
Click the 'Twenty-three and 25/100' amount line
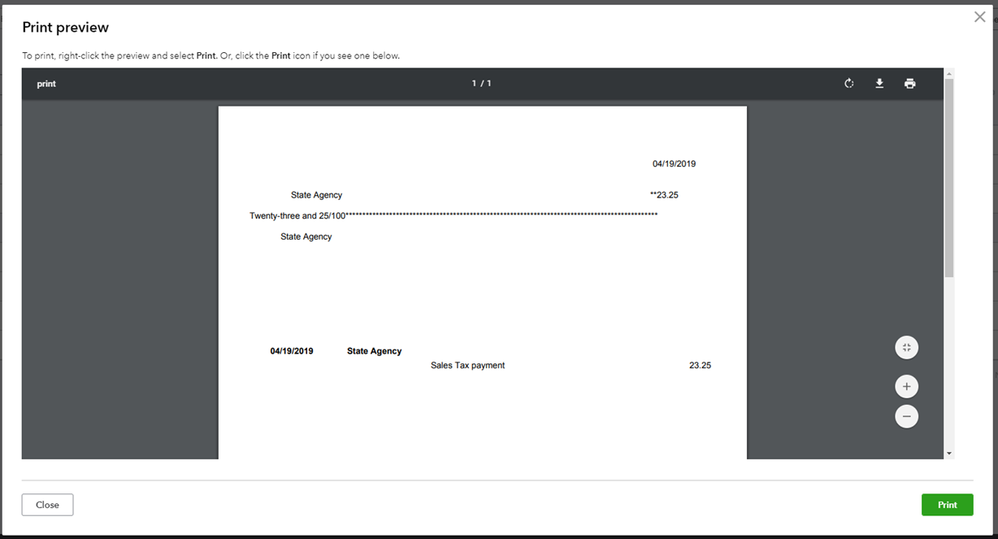tap(453, 216)
